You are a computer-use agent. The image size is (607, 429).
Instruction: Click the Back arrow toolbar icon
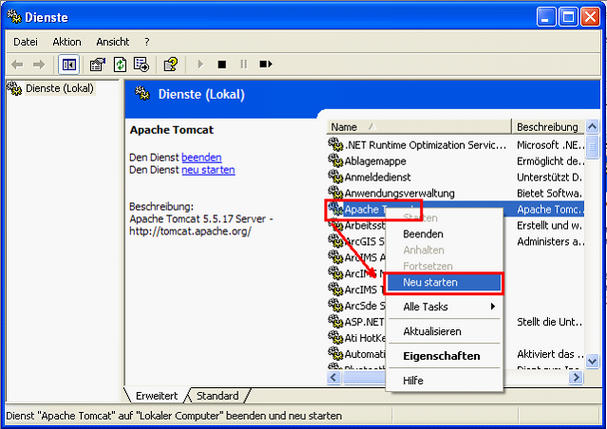(17, 64)
